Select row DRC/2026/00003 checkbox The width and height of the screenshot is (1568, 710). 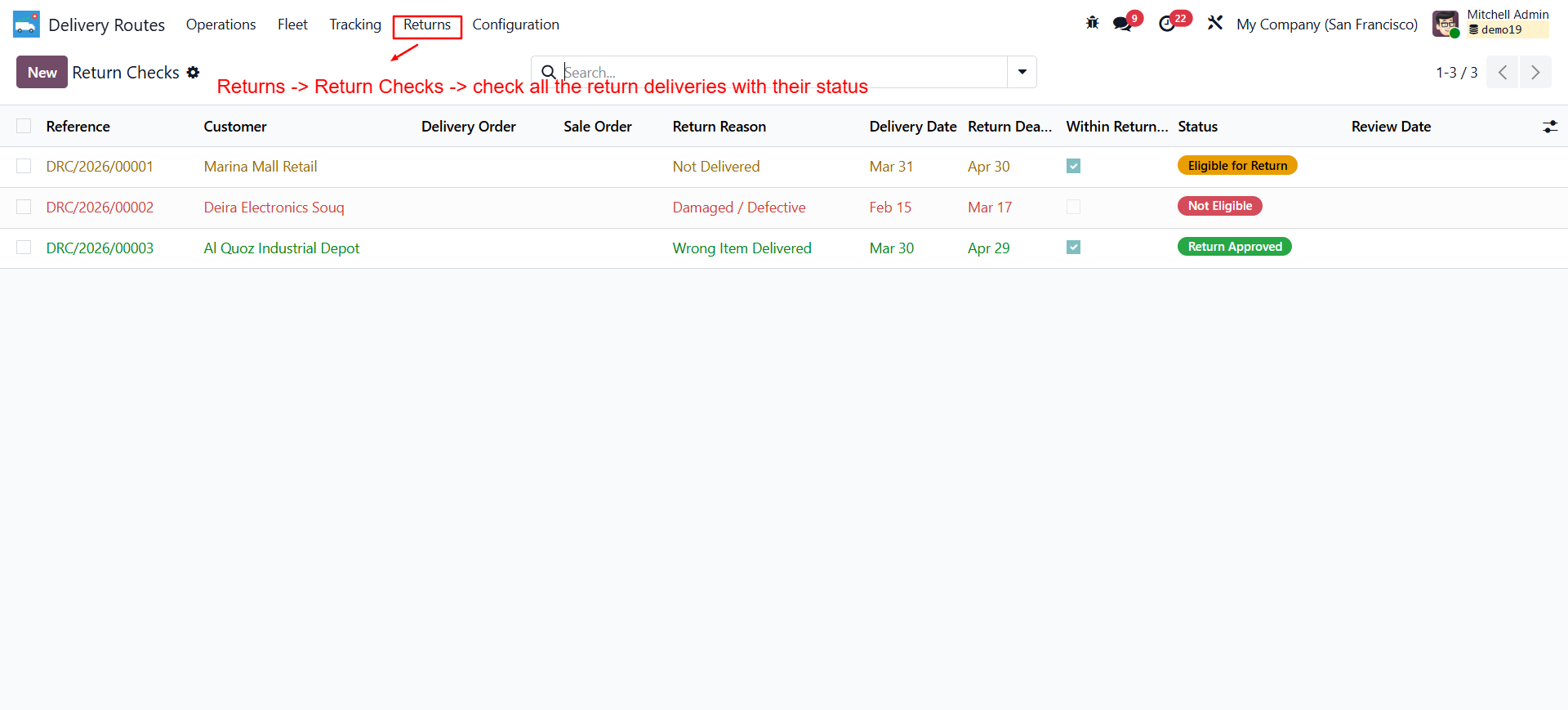click(x=24, y=248)
